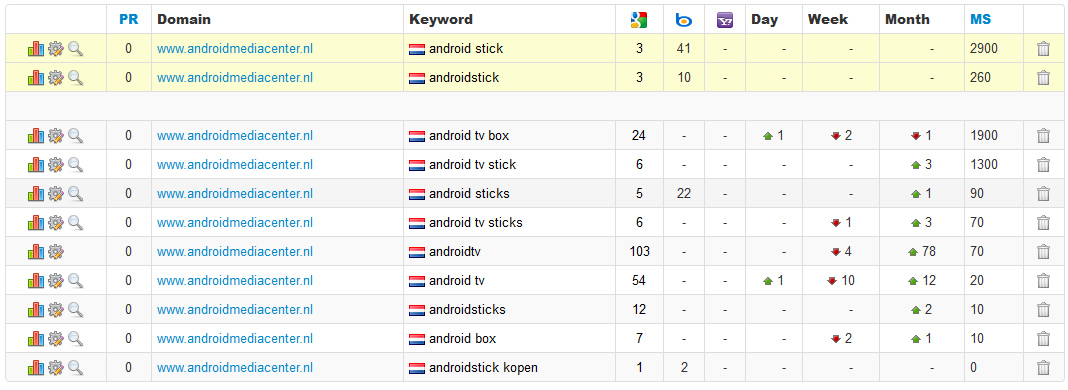
Task: Click magnifier icon for android tv box
Action: pyautogui.click(x=75, y=135)
